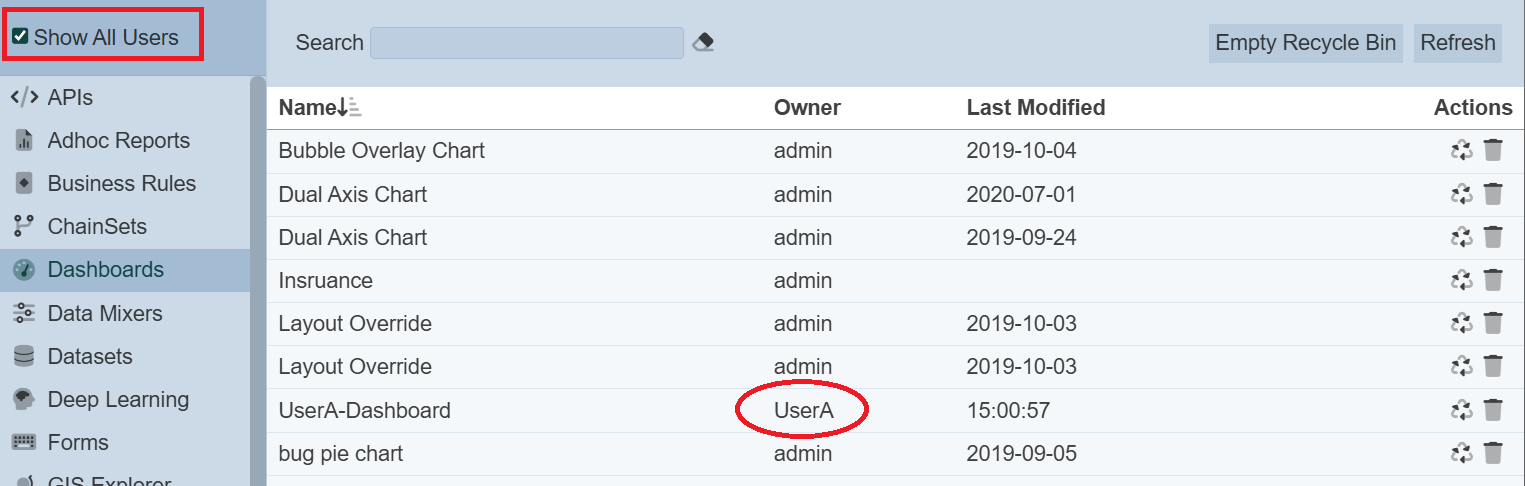Open Deep Learning in the sidebar
Screen dimensions: 1525x486
tap(118, 400)
